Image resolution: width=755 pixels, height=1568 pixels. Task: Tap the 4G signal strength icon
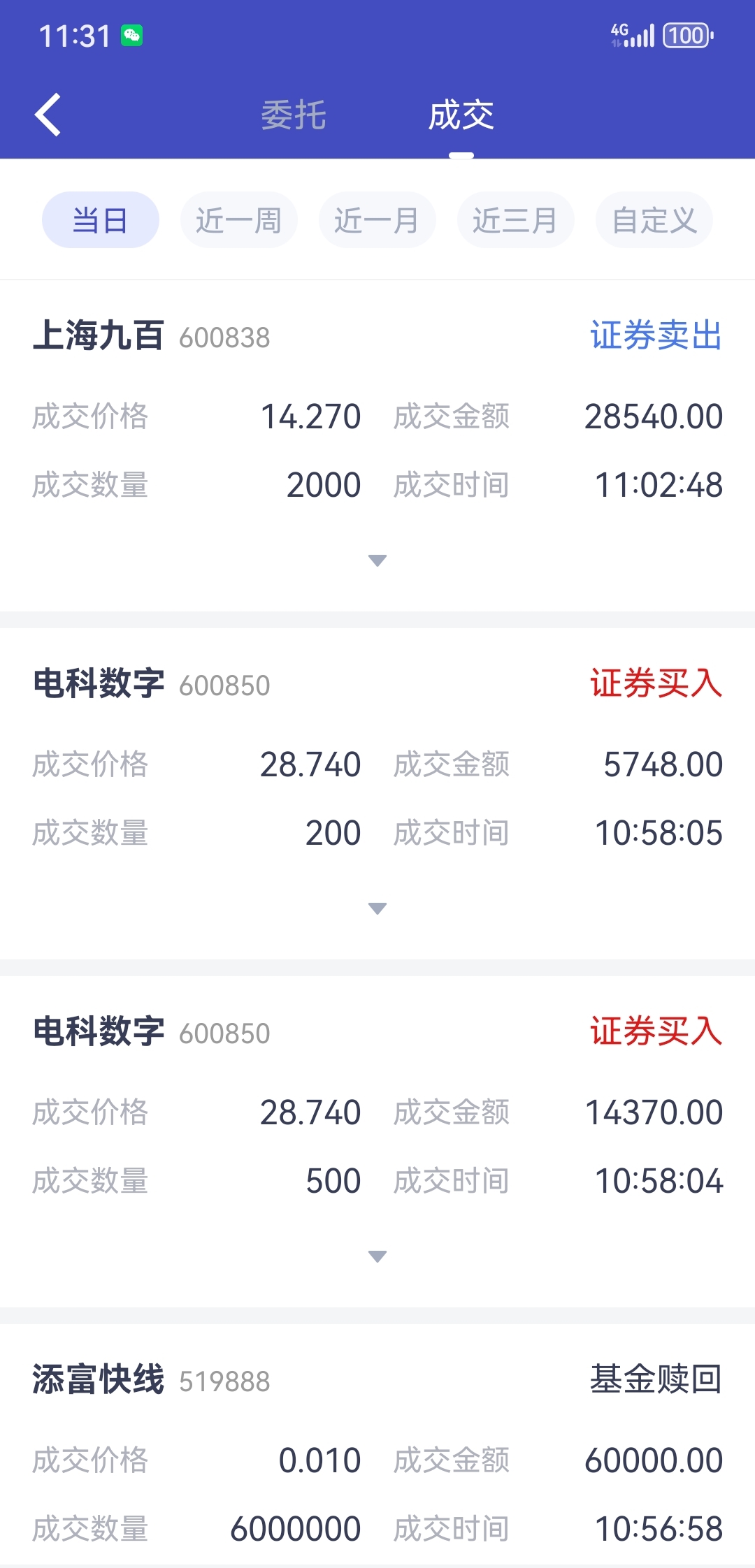click(632, 34)
